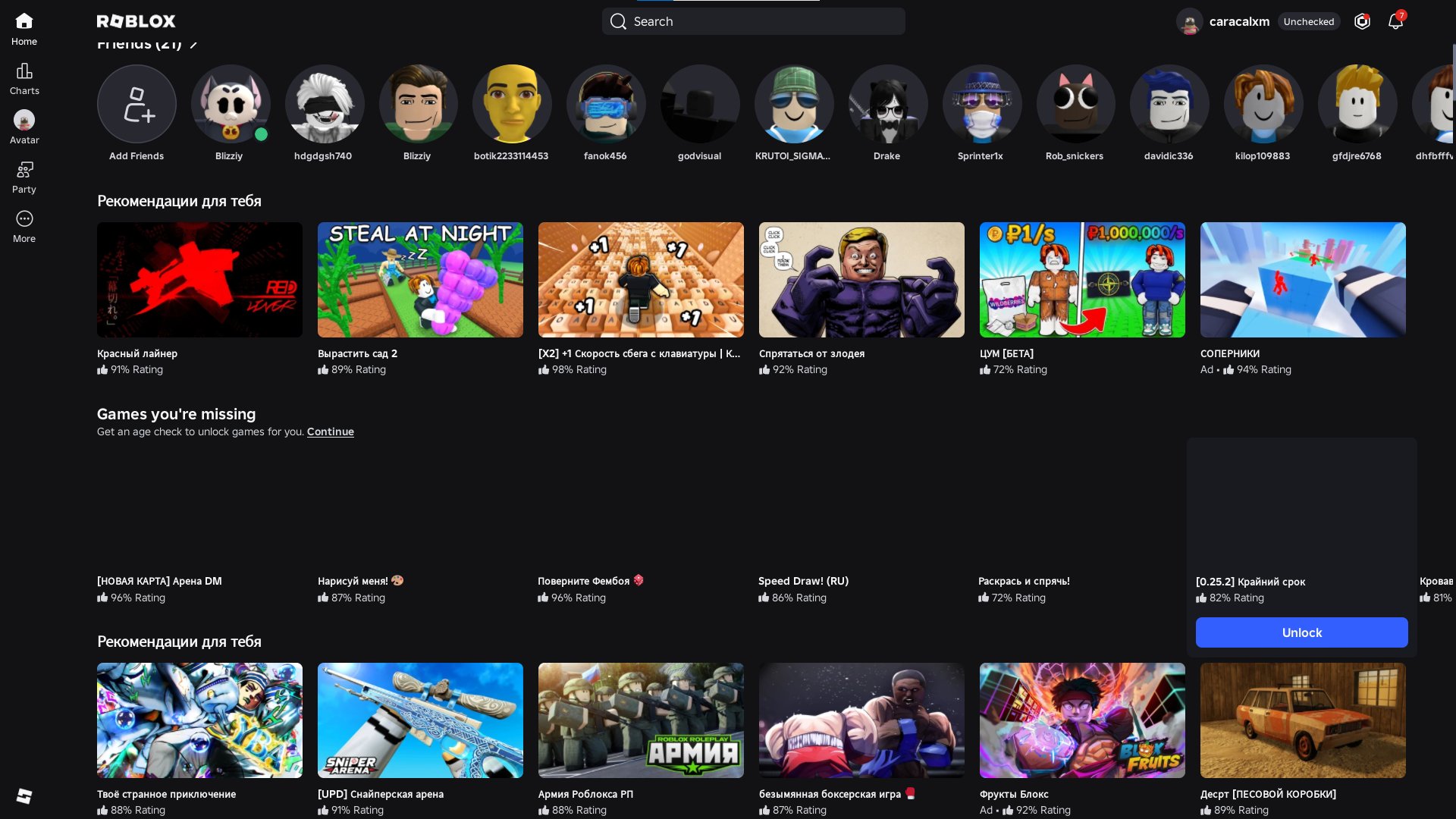The height and width of the screenshot is (819, 1456).
Task: Open friend hdgdgsh740 avatar
Action: (325, 104)
